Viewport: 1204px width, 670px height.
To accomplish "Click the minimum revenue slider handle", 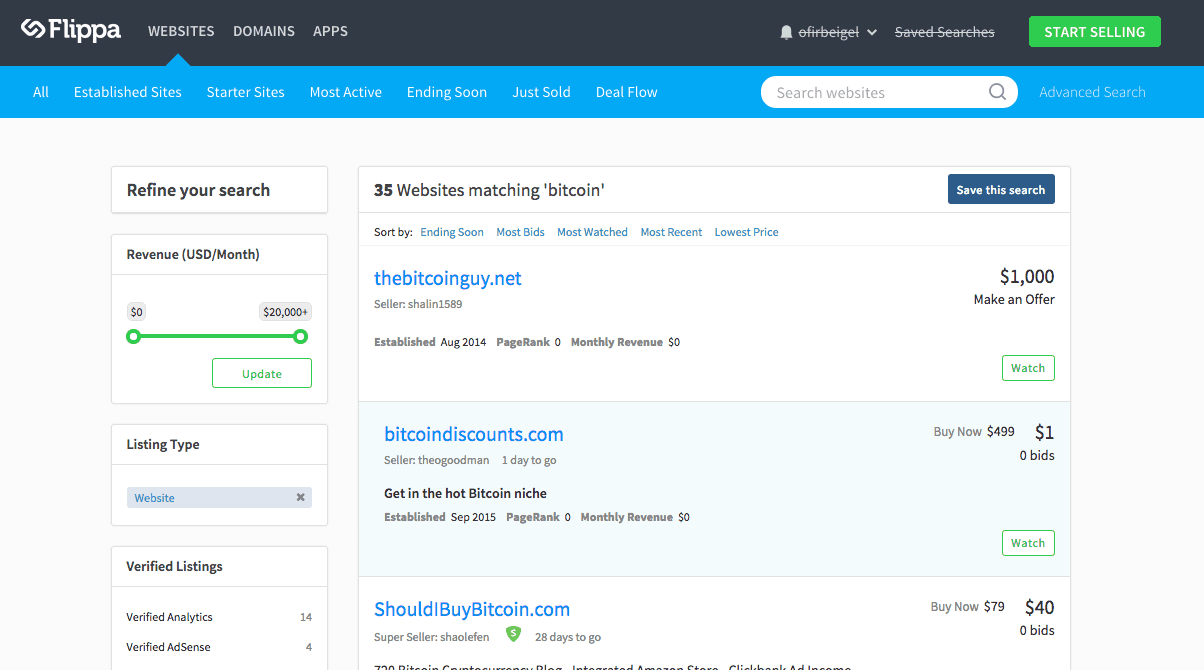I will [x=133, y=337].
